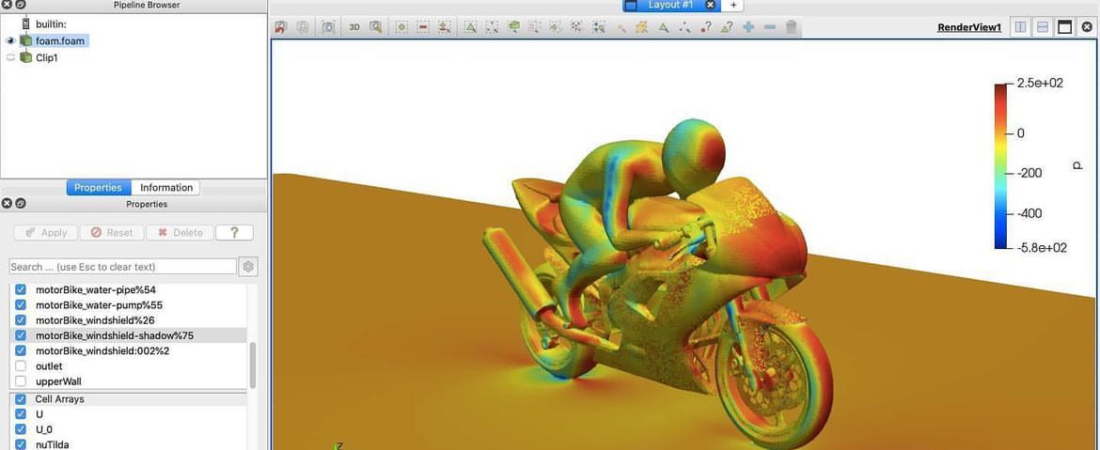Screen dimensions: 1100x450
Task: Float the Properties panel
Action: pos(20,204)
